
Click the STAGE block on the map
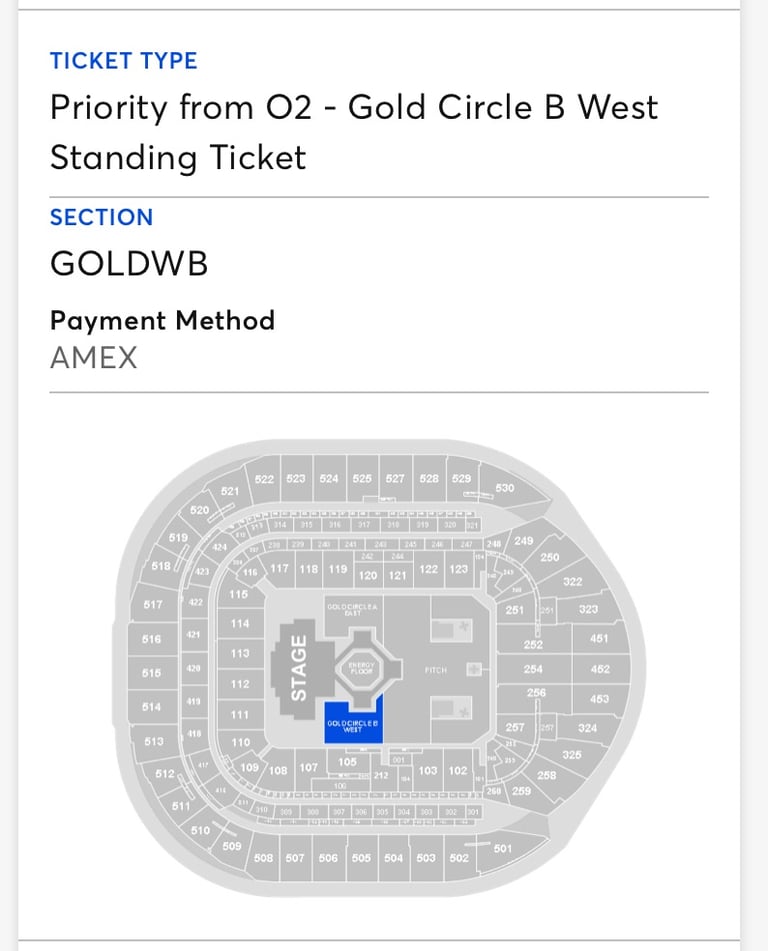(298, 668)
